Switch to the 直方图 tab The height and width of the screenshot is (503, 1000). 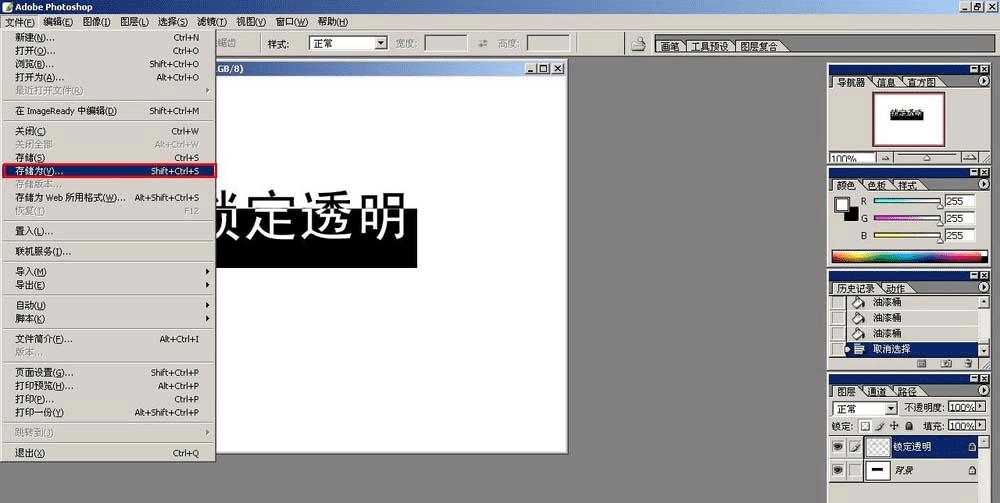[x=921, y=82]
